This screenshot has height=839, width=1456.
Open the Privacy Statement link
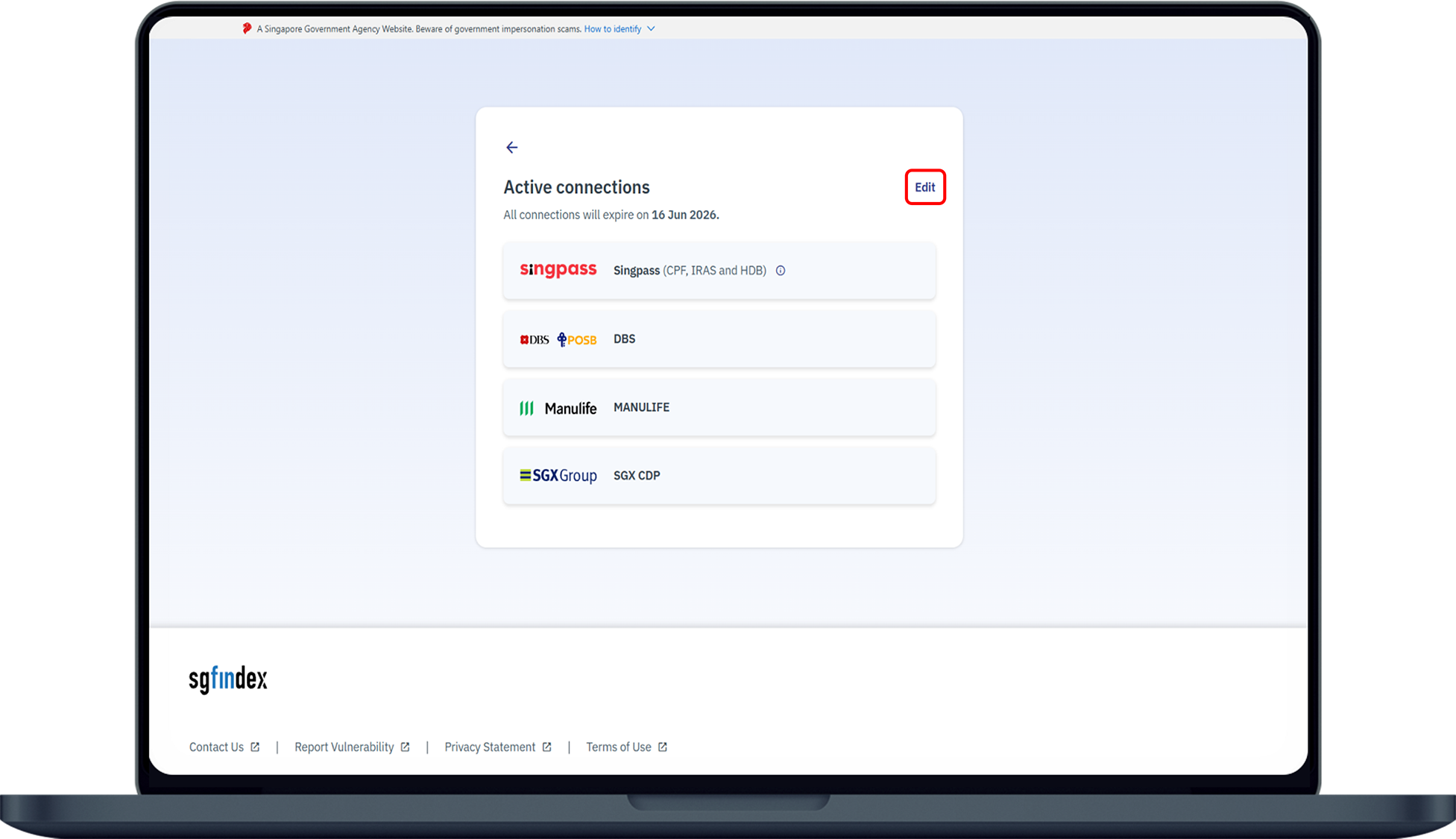490,747
